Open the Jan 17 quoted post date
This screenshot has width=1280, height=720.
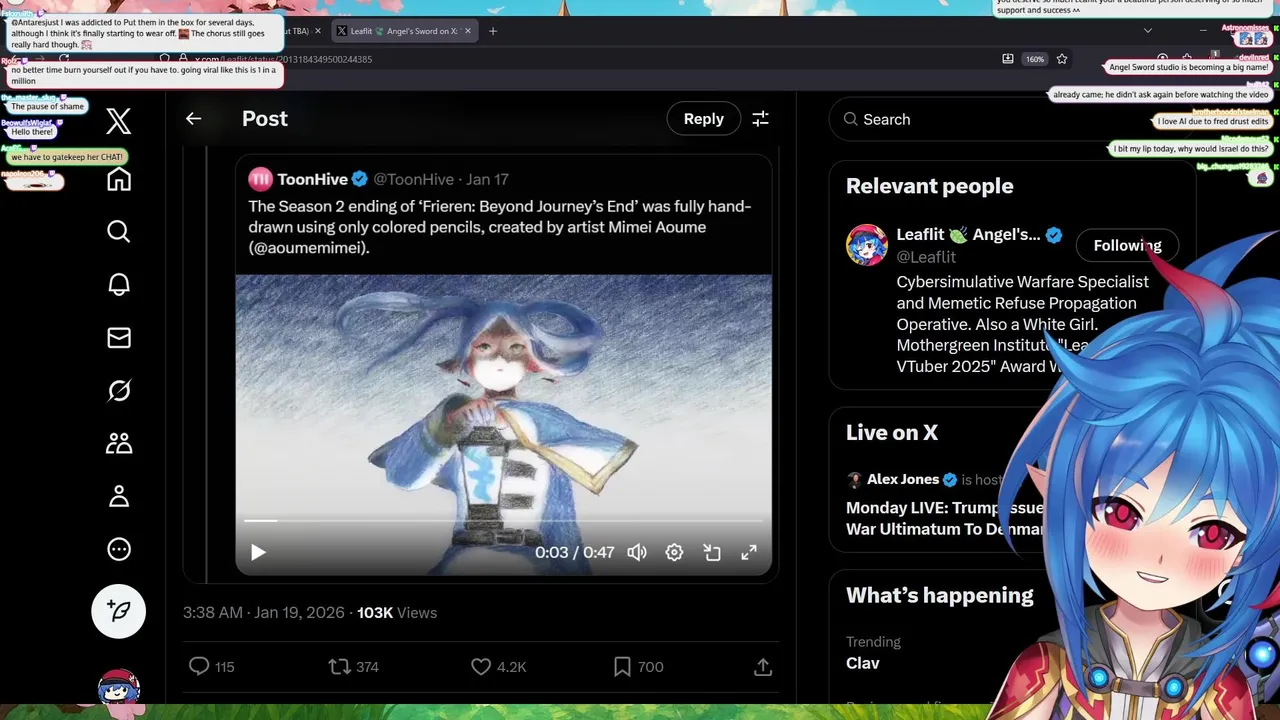(487, 179)
